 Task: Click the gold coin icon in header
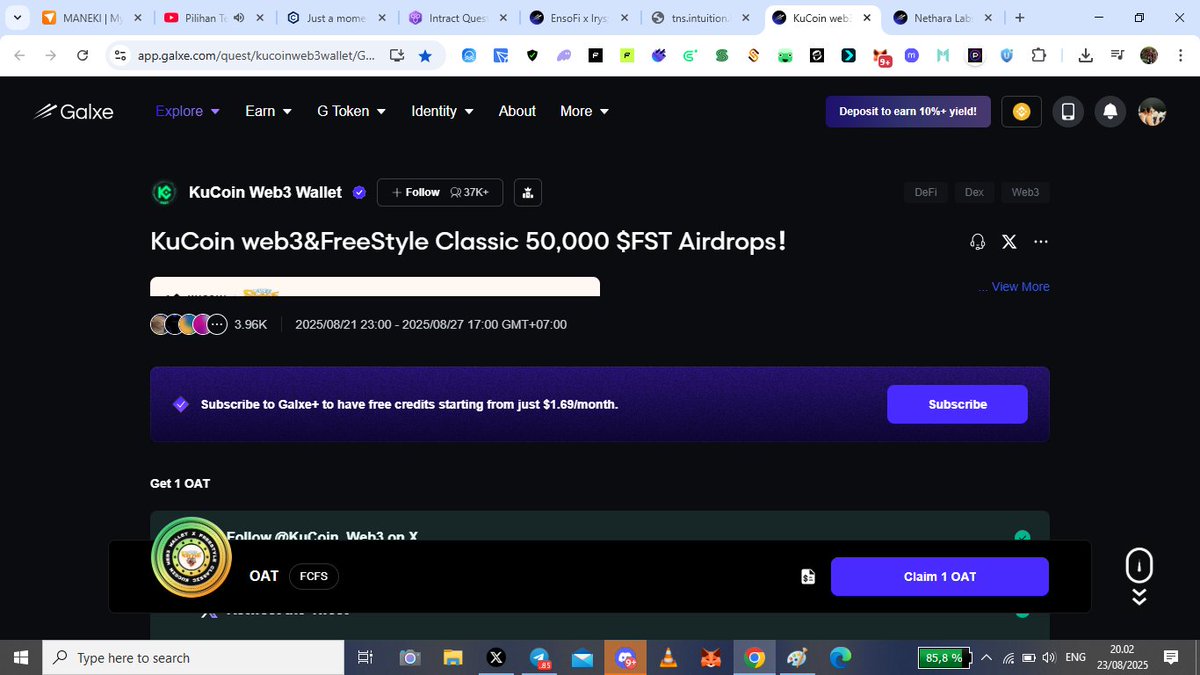1022,112
